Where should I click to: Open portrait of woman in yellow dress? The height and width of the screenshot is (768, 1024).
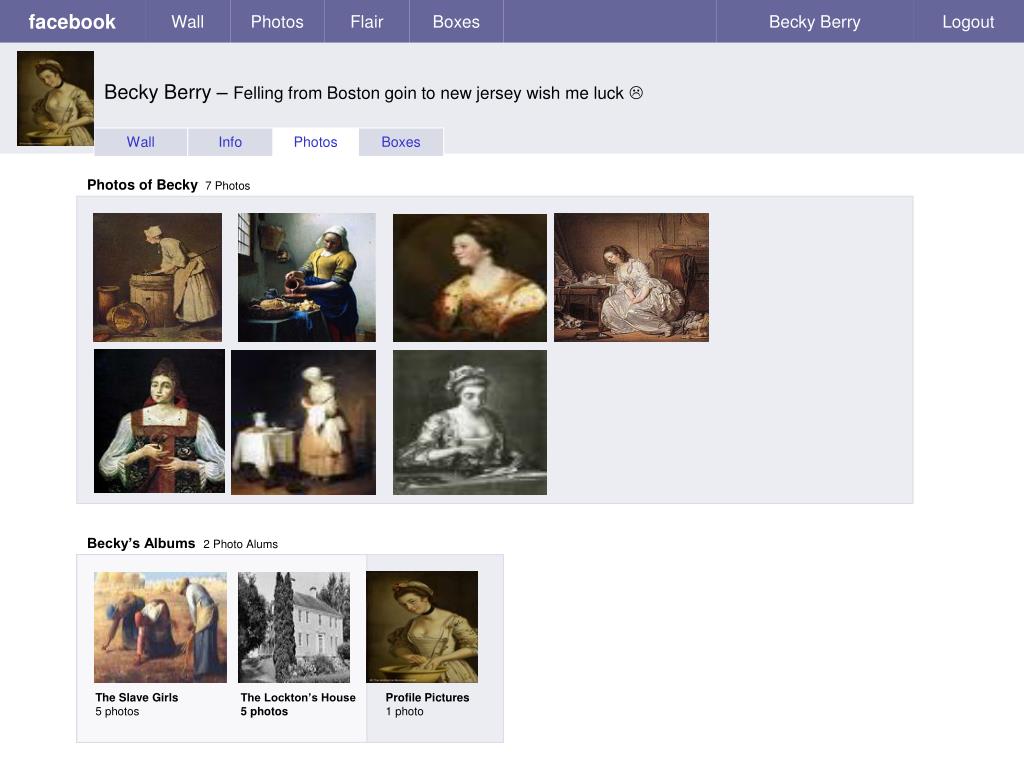(x=470, y=278)
